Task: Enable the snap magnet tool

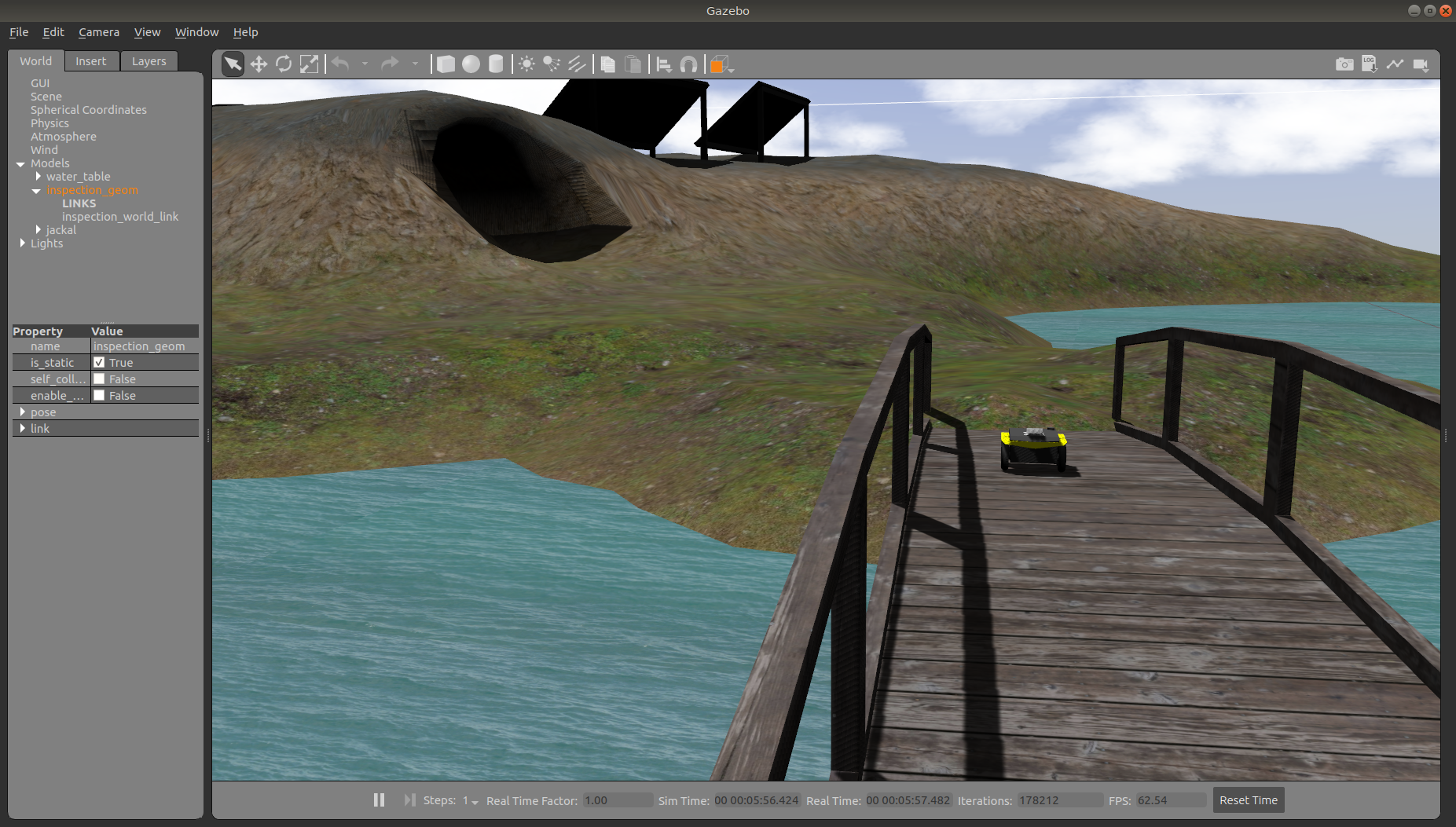Action: click(x=688, y=64)
